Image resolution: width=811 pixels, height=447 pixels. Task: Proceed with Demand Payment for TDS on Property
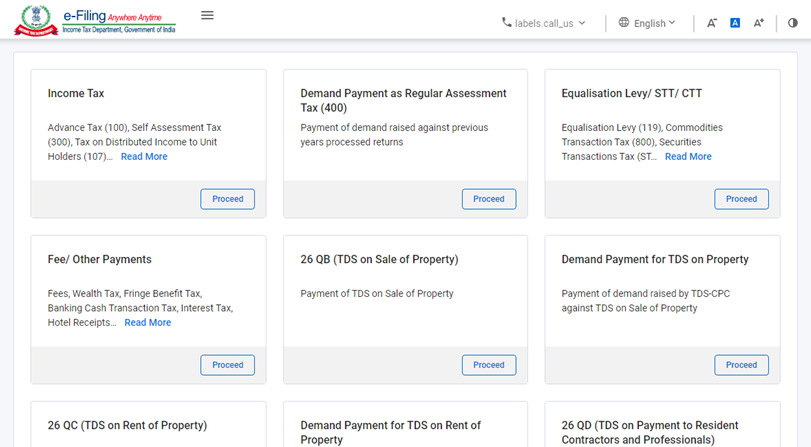pyautogui.click(x=741, y=365)
